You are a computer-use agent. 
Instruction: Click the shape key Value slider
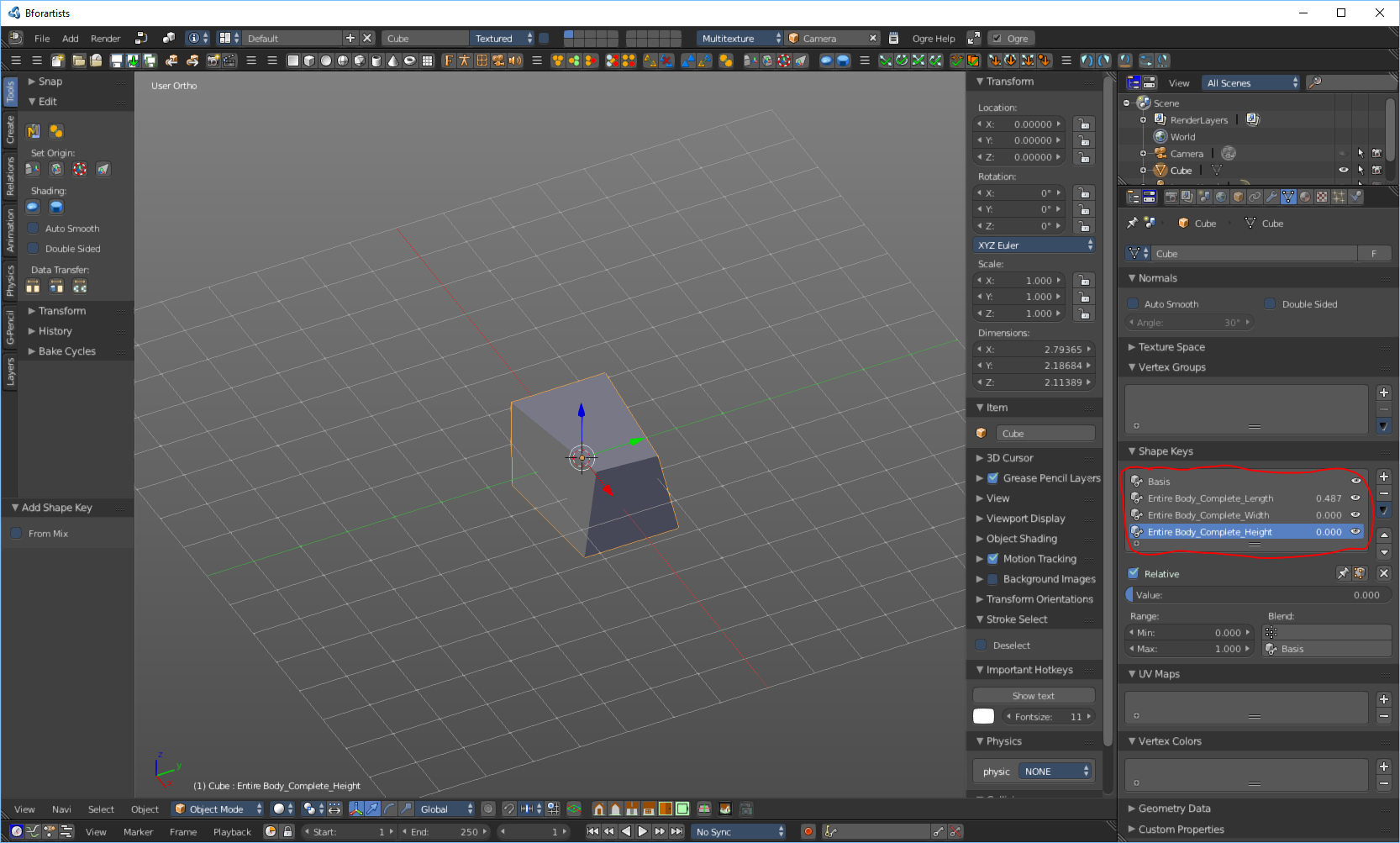[x=1257, y=595]
